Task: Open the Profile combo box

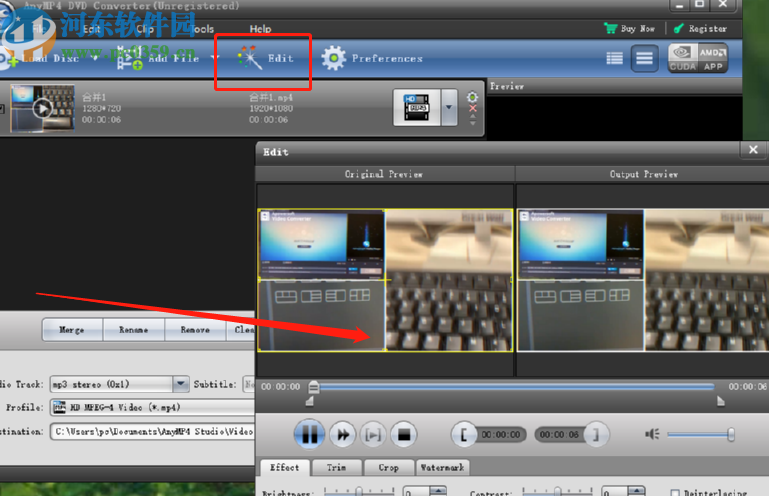Action: click(x=152, y=407)
